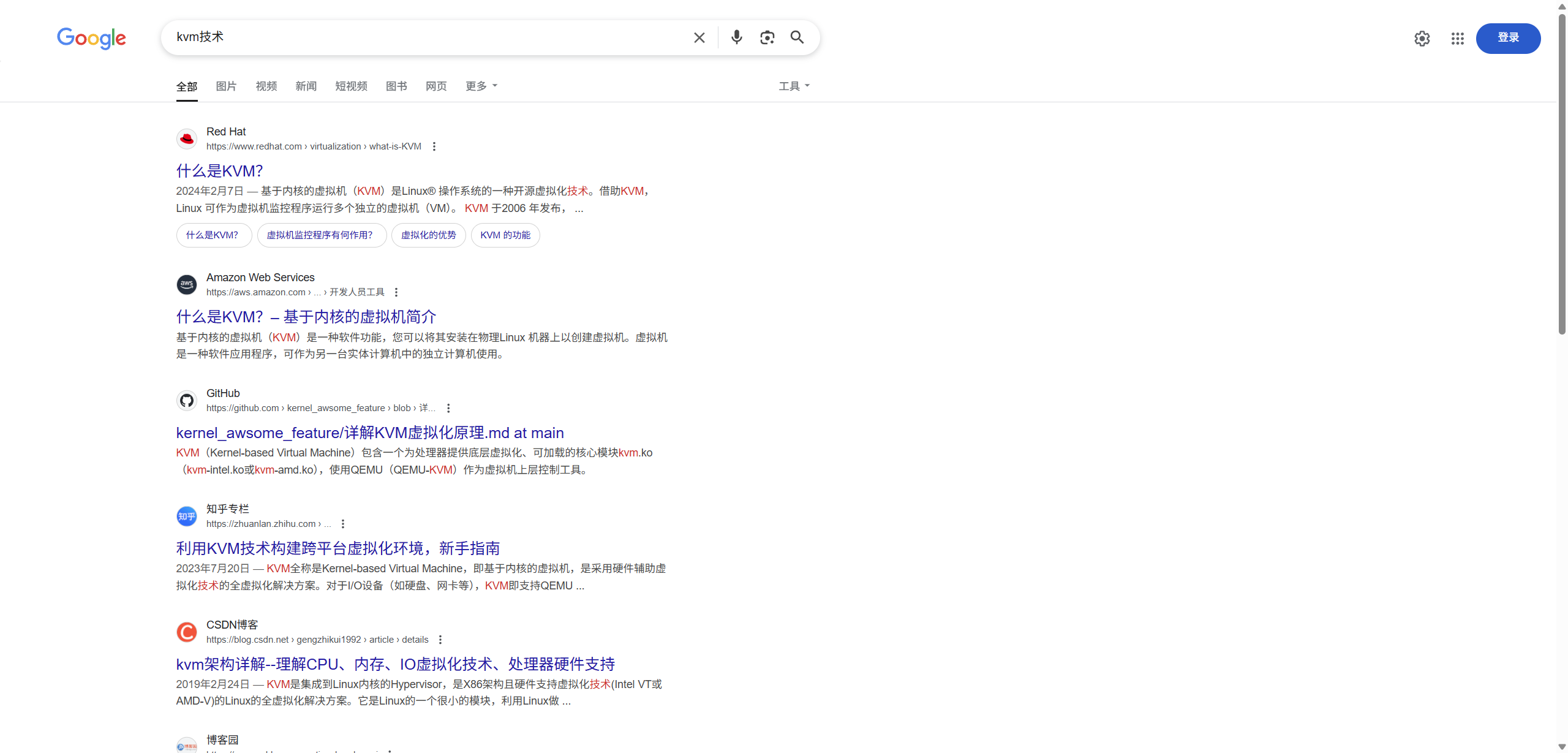
Task: Open 利用KVM技术构建跨平台虚拟化环境 result
Action: 338,548
